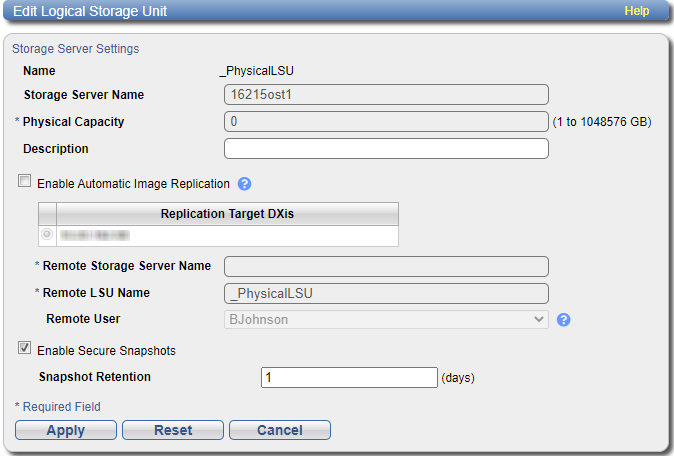This screenshot has height=456, width=674.
Task: Open the Help link in title bar
Action: click(x=636, y=11)
